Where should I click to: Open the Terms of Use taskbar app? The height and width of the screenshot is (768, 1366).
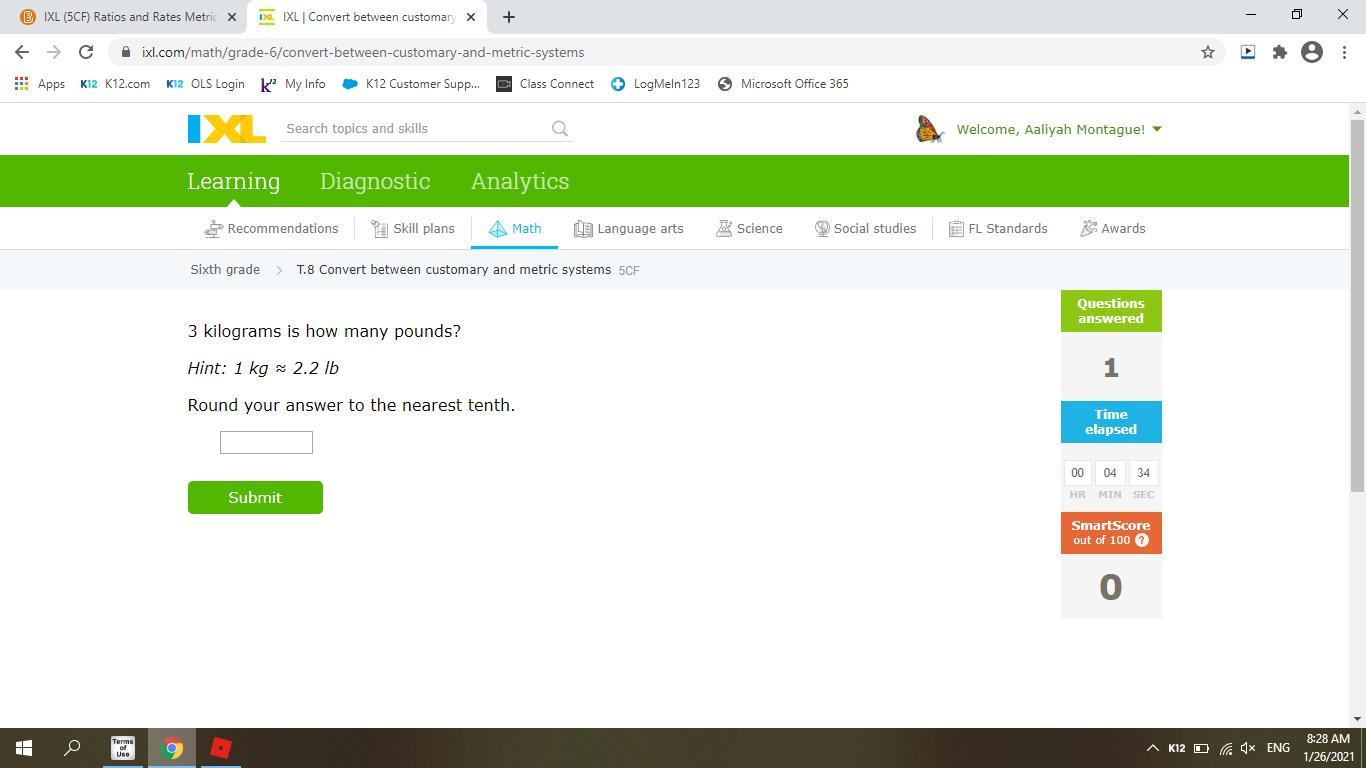point(123,748)
